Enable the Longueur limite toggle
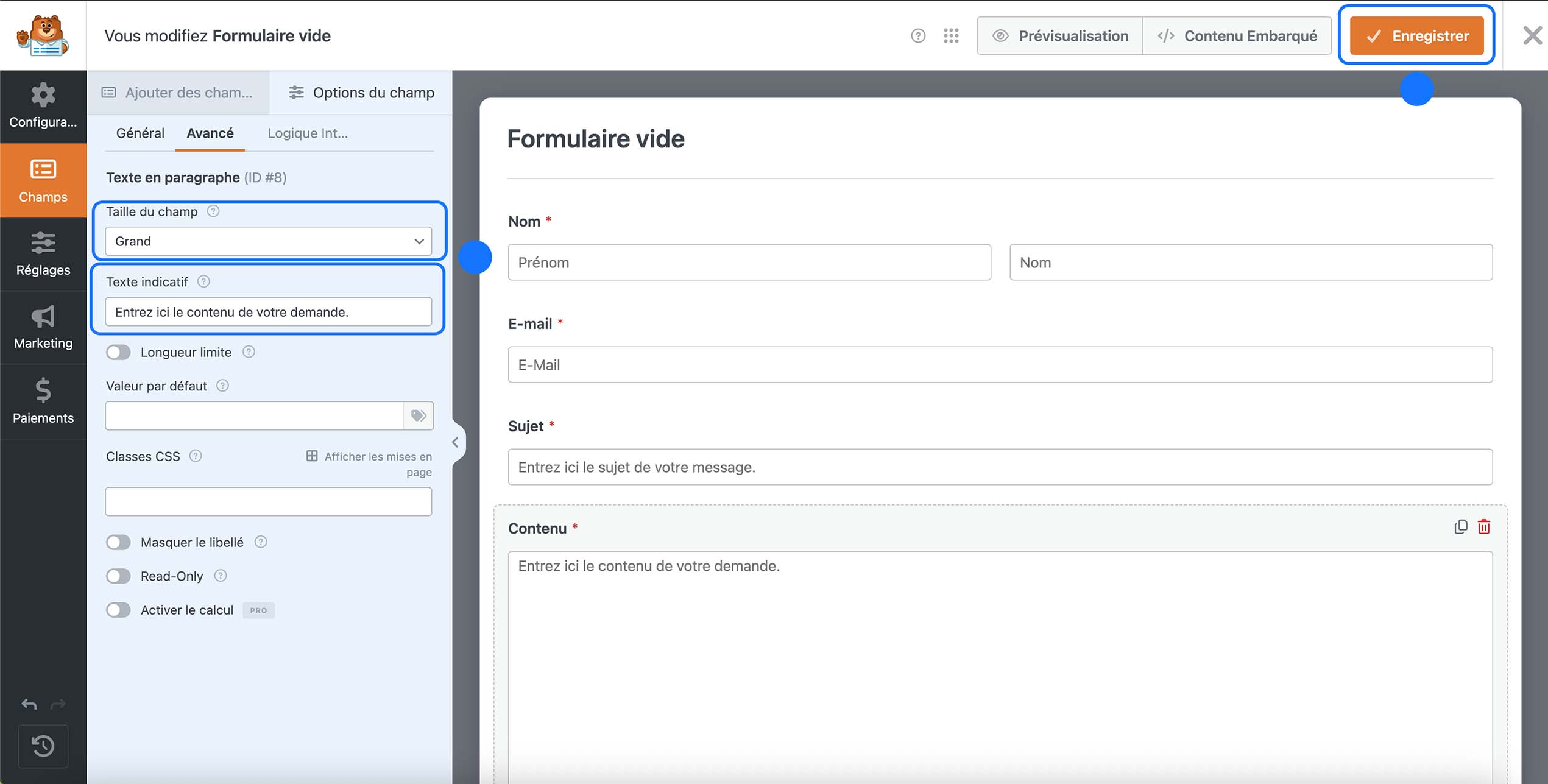1548x784 pixels. point(119,352)
